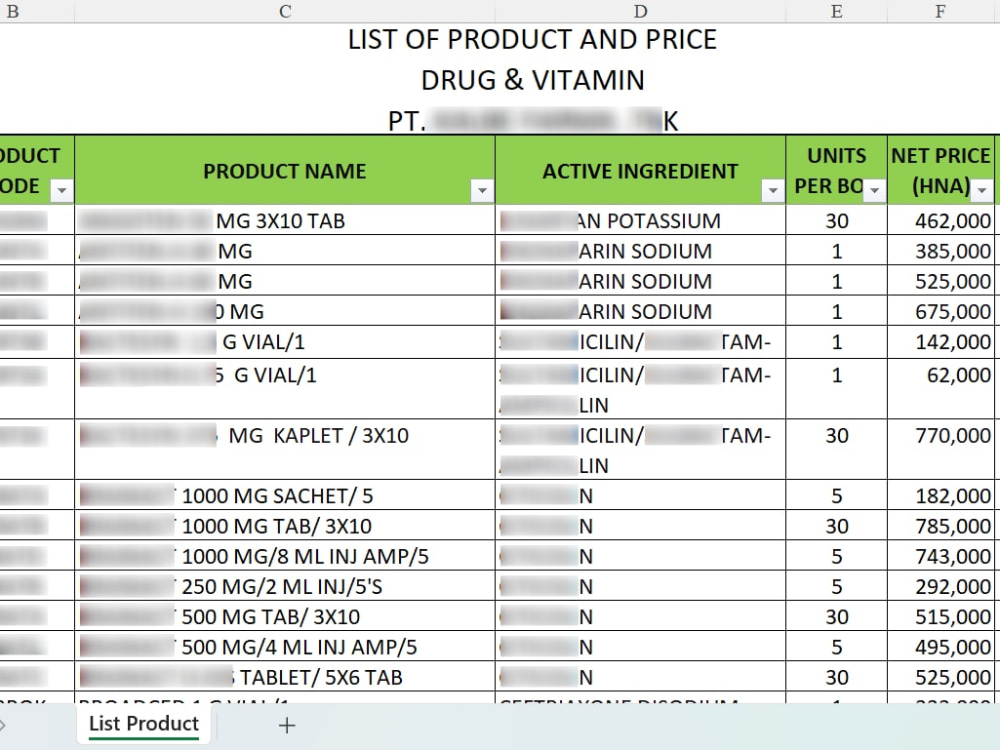The height and width of the screenshot is (750, 1000).
Task: Select the DRUG & VITAMIN subtitle cell
Action: coord(532,80)
